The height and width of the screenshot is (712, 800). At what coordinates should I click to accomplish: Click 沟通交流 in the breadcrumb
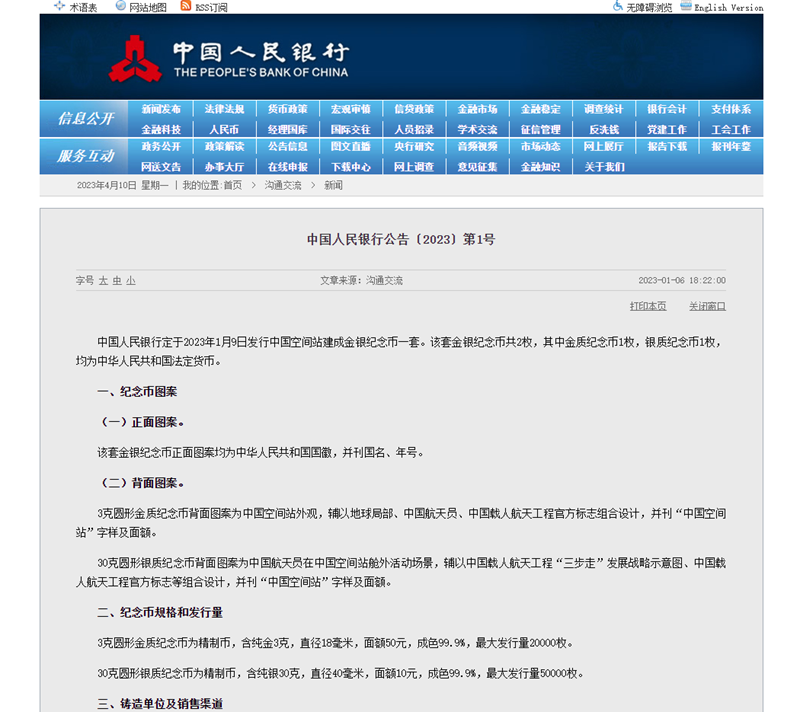tap(283, 185)
